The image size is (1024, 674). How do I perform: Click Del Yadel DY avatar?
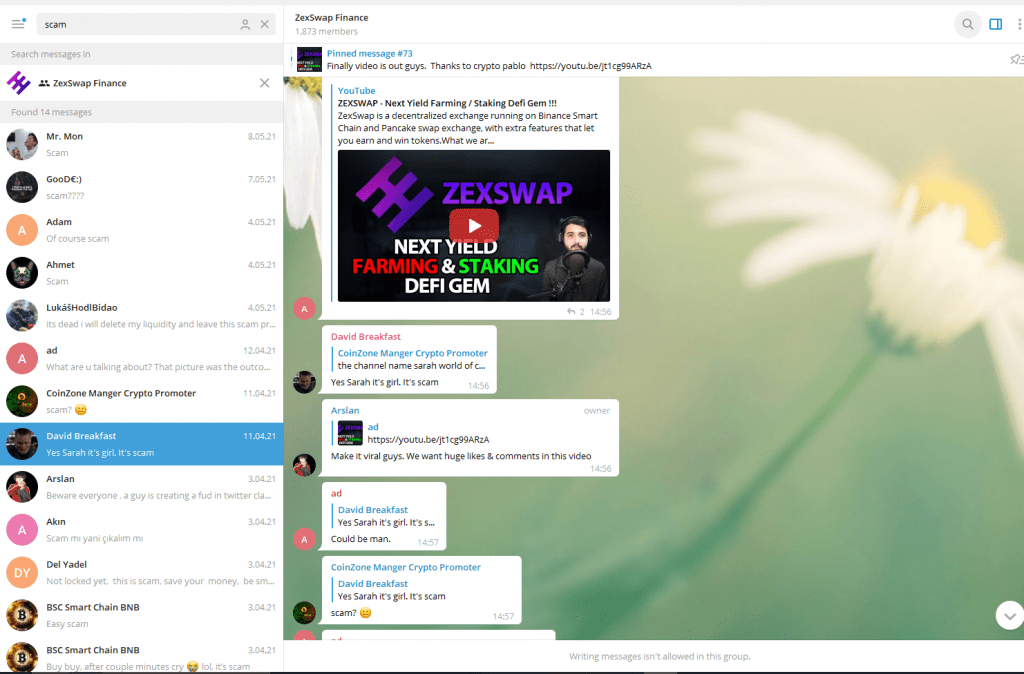click(x=22, y=572)
